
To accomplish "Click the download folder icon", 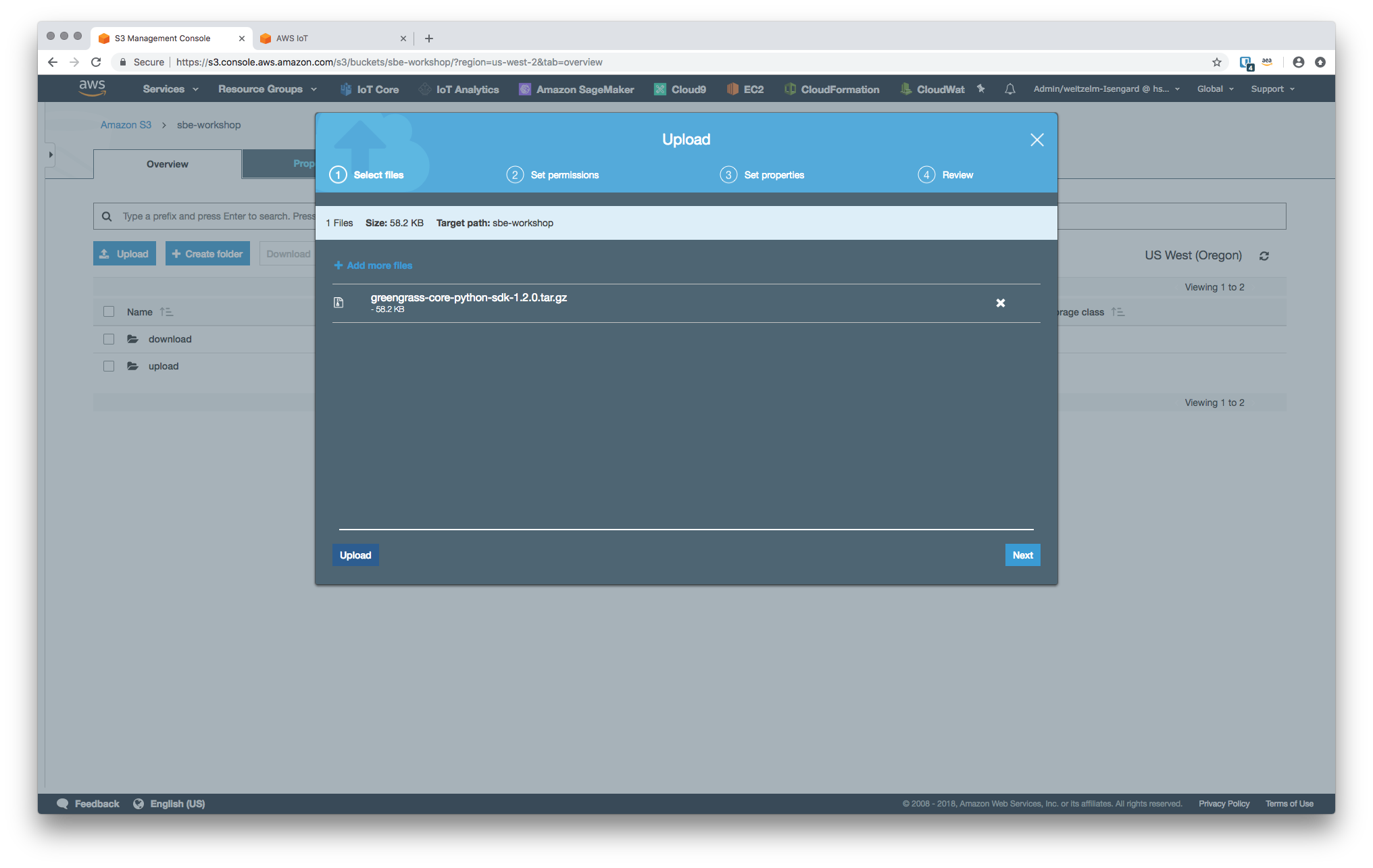I will pos(132,339).
